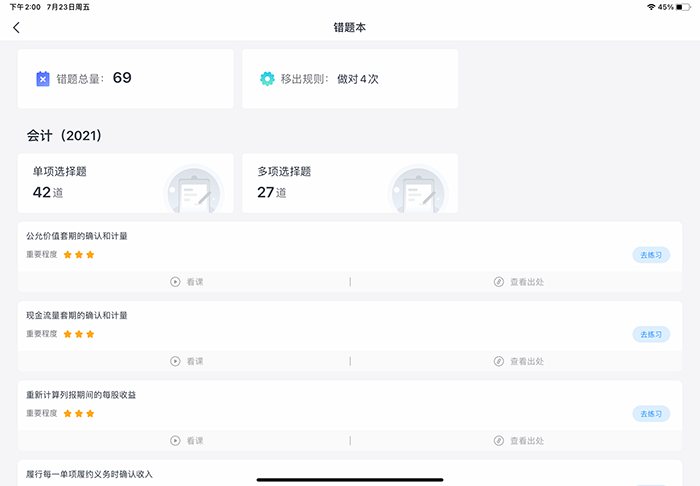Screen dimensions: 700x486
Task: Open the 多项选择题 27道 card
Action: [350, 182]
